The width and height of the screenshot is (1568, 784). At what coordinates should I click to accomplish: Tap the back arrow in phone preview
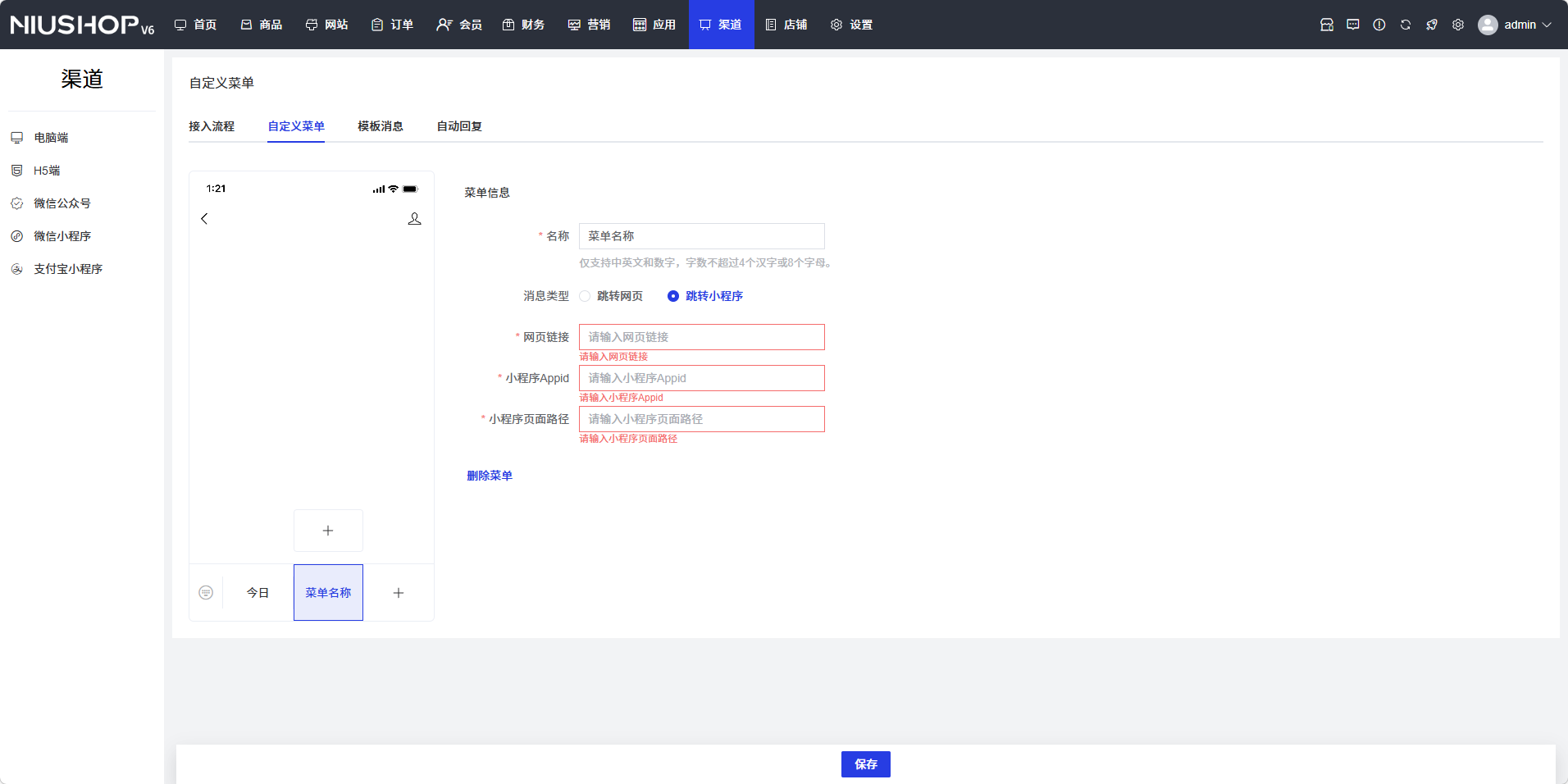pos(204,218)
